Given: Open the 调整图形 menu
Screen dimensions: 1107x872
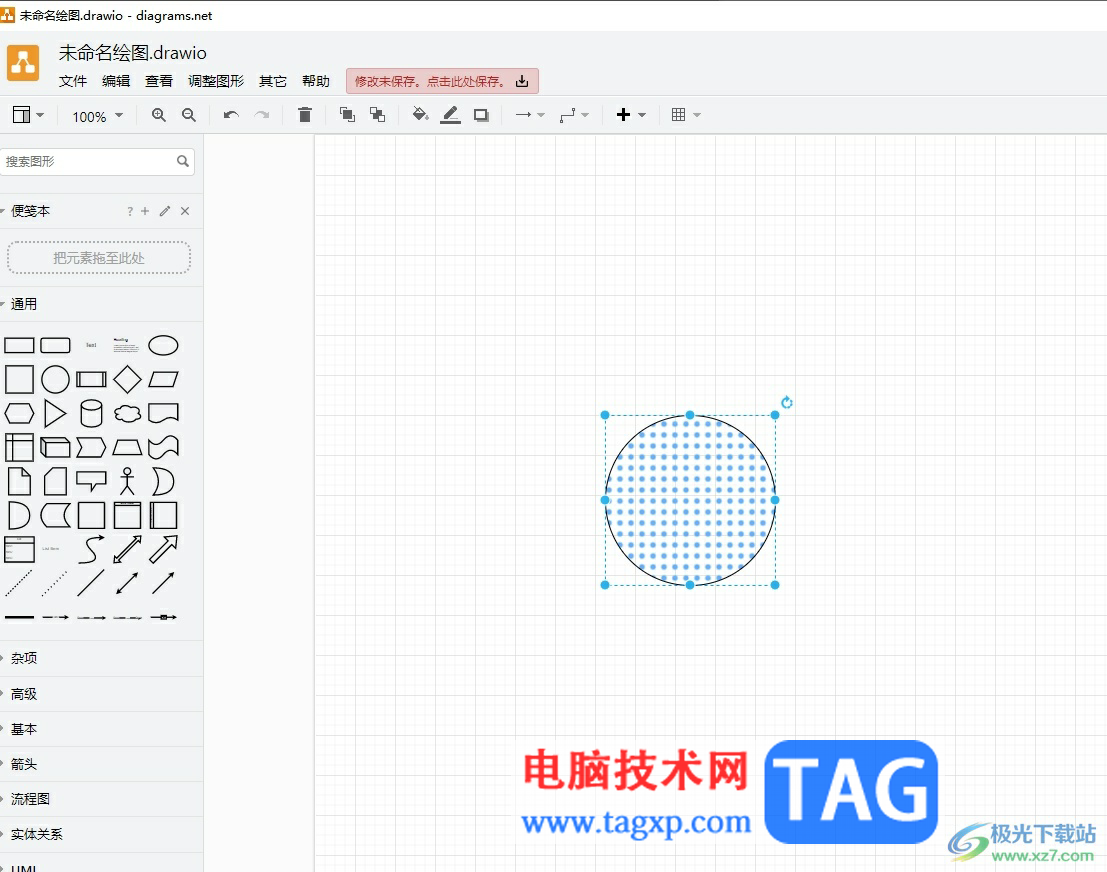Looking at the screenshot, I should (x=216, y=81).
